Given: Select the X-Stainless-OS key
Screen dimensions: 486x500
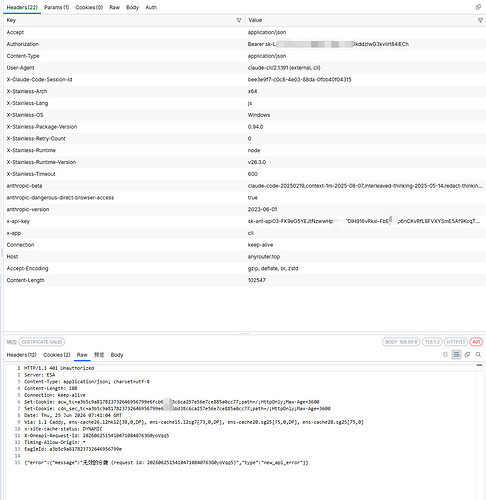Looking at the screenshot, I should (x=25, y=115).
